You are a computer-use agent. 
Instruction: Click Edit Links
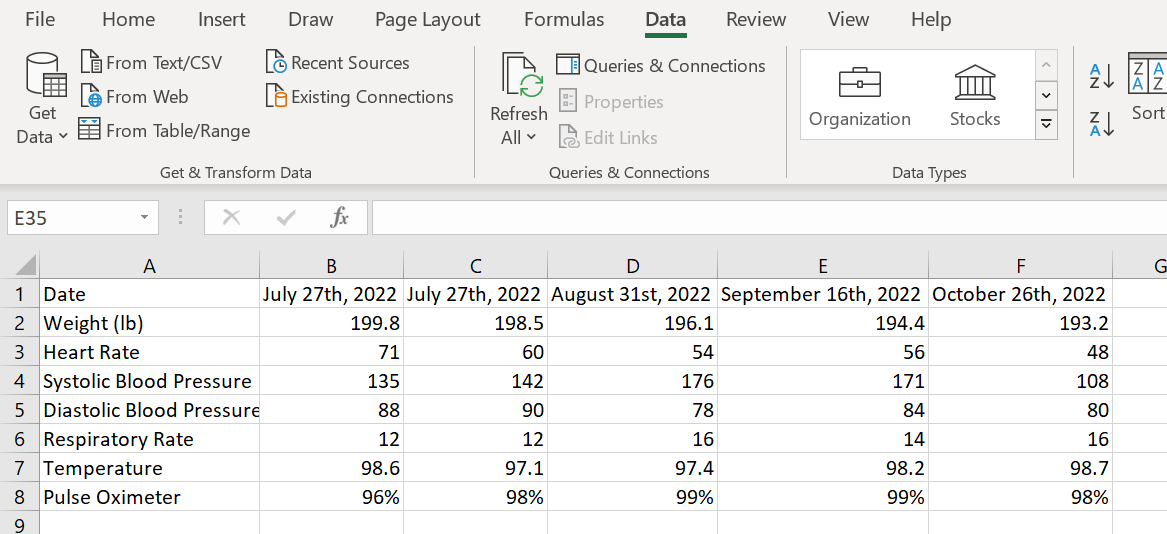click(609, 137)
